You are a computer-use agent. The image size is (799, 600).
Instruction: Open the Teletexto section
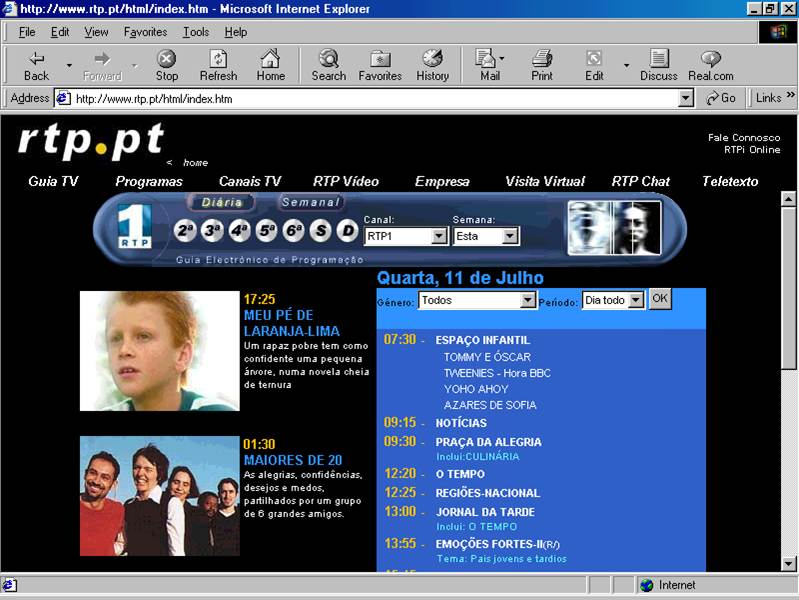(730, 181)
